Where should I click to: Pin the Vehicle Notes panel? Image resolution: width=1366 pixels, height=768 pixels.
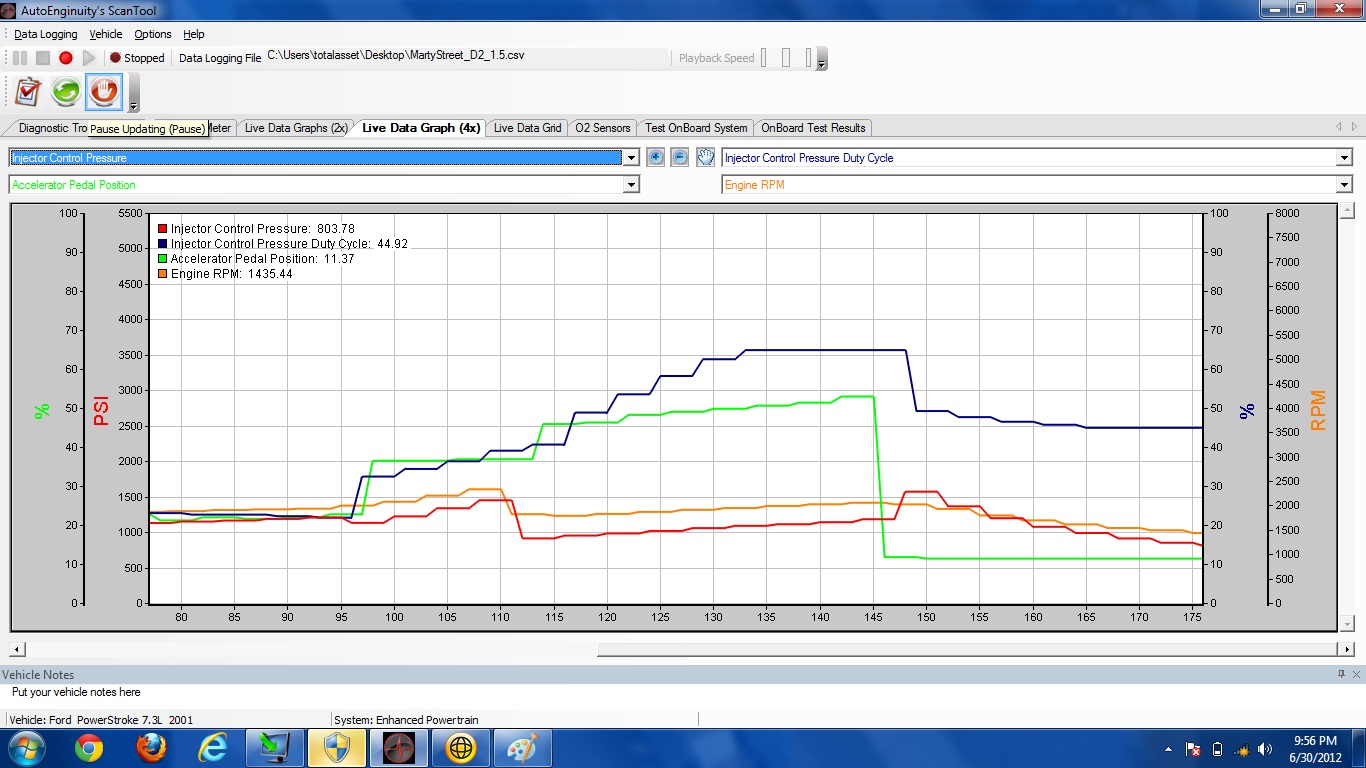pos(1341,674)
